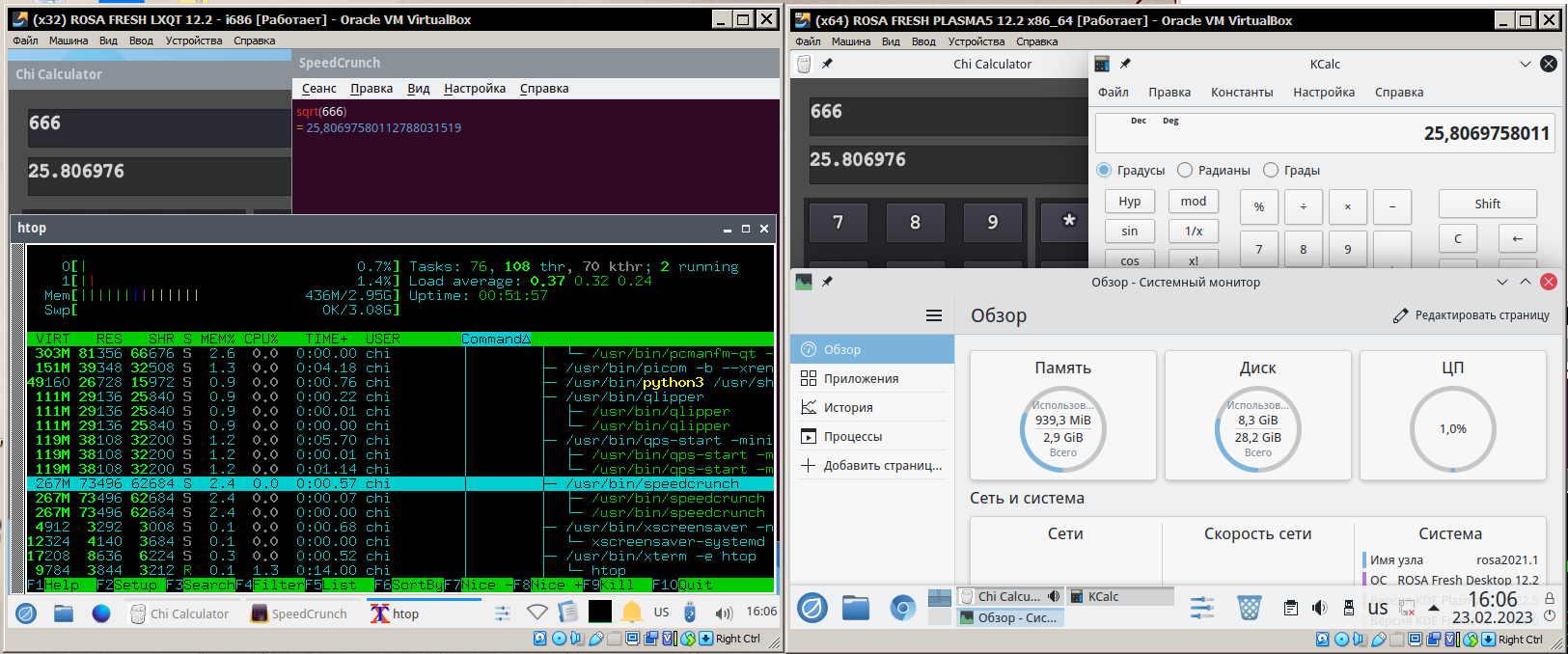1568x654 pixels.
Task: Open clipboard icon in Plasma system tray
Action: click(x=1290, y=608)
